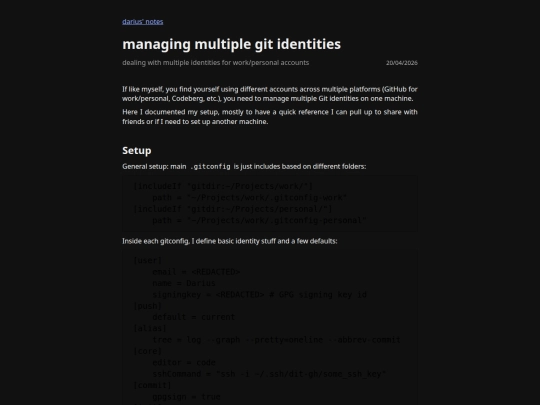Click the paragraph beginning "If like myself"

pos(270,94)
